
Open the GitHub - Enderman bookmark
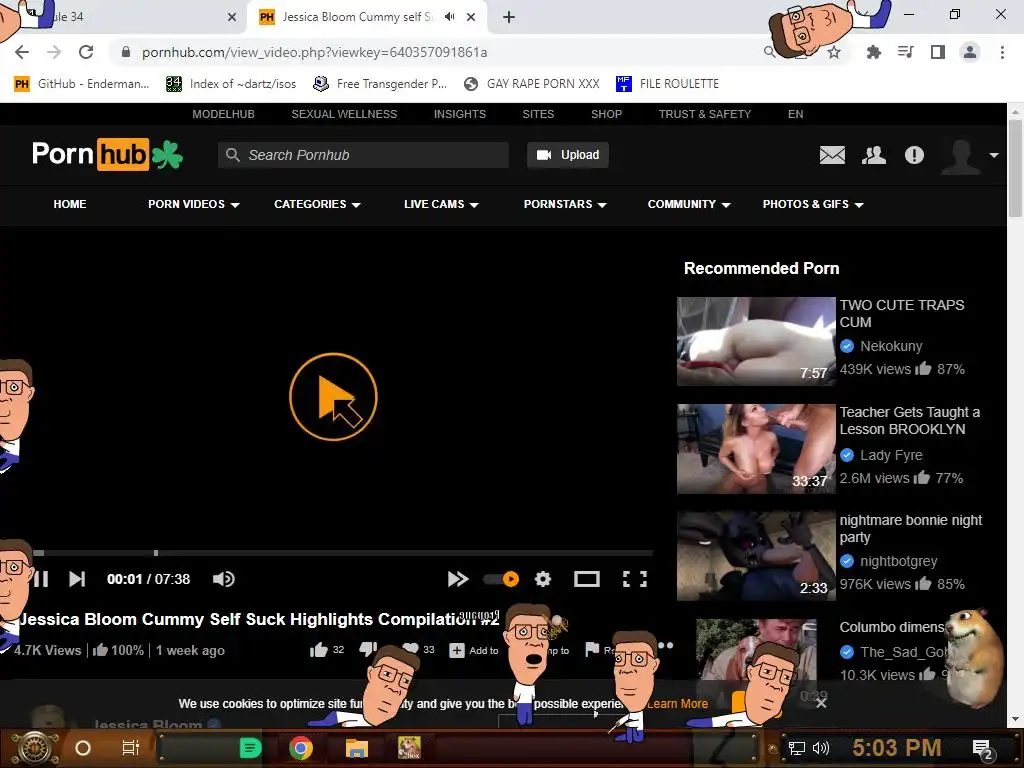pos(82,84)
